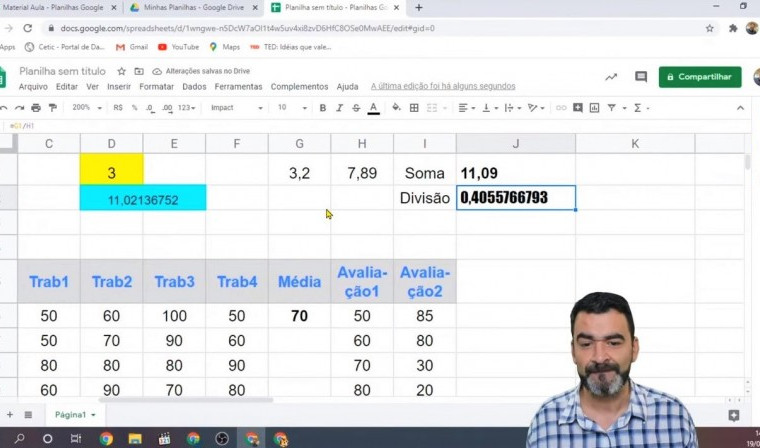This screenshot has width=760, height=448.
Task: Open the text color picker
Action: click(374, 108)
